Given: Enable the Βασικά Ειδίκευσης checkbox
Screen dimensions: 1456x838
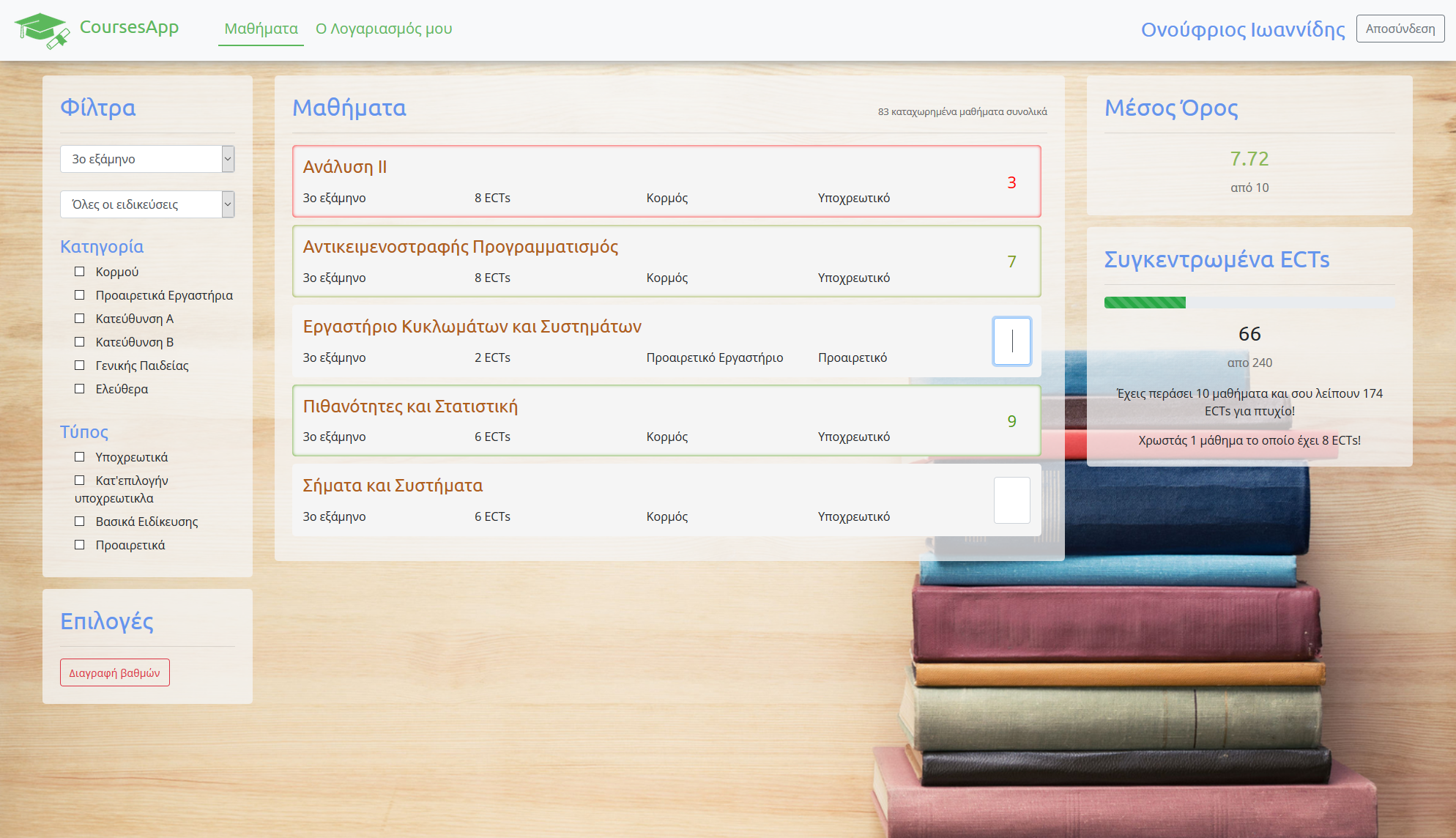Looking at the screenshot, I should point(80,522).
